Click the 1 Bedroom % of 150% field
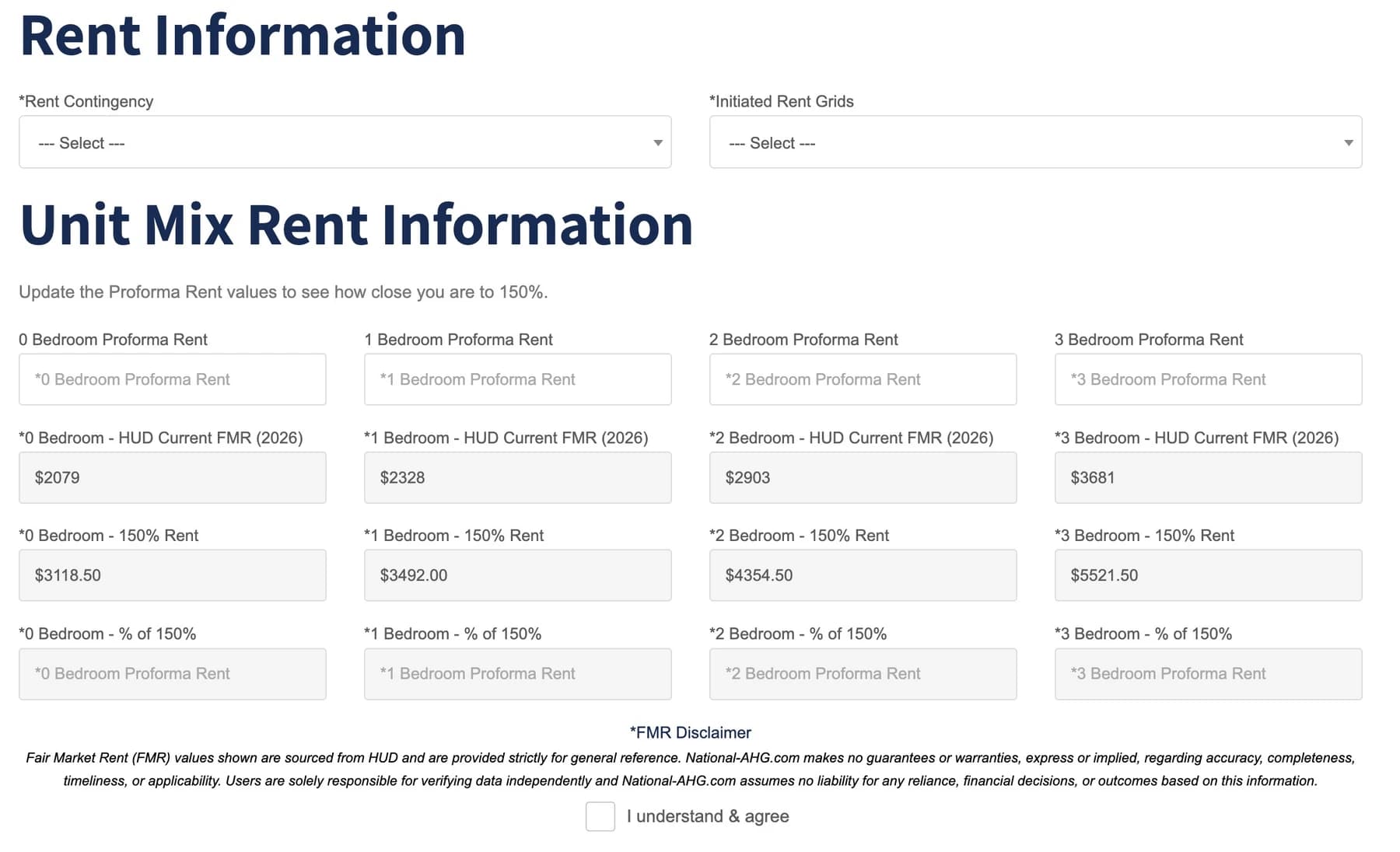 pos(517,674)
